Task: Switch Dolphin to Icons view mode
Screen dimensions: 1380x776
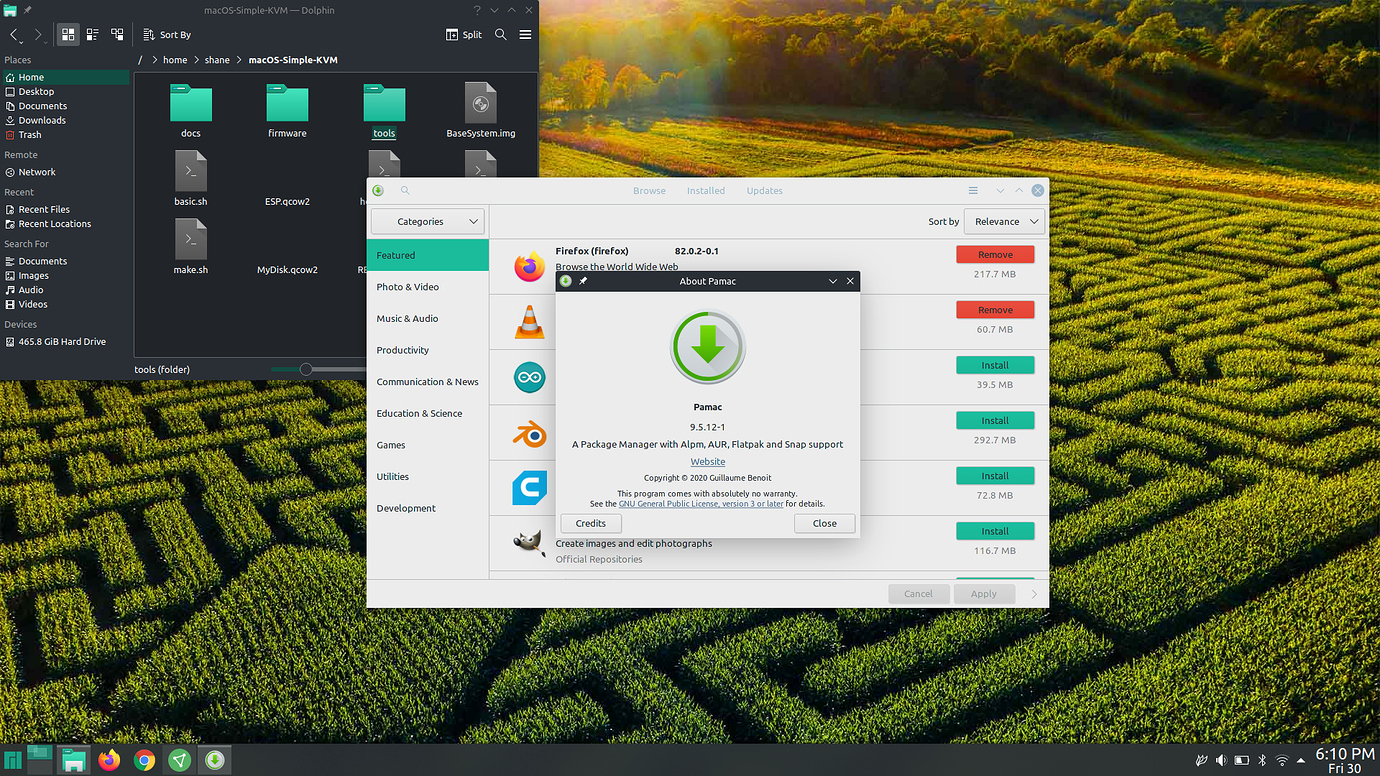Action: [68, 34]
